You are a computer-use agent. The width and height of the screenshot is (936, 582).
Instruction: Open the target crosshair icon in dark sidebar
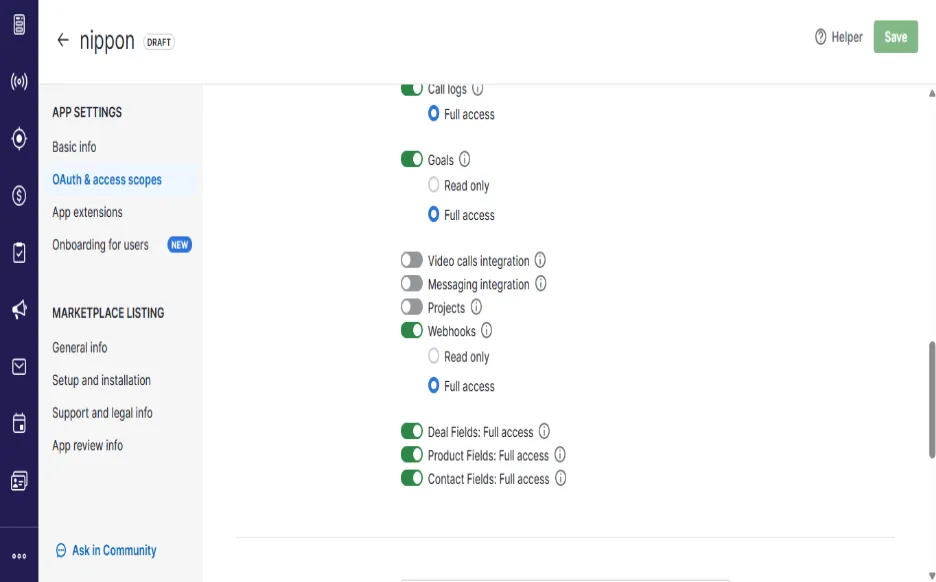19,138
